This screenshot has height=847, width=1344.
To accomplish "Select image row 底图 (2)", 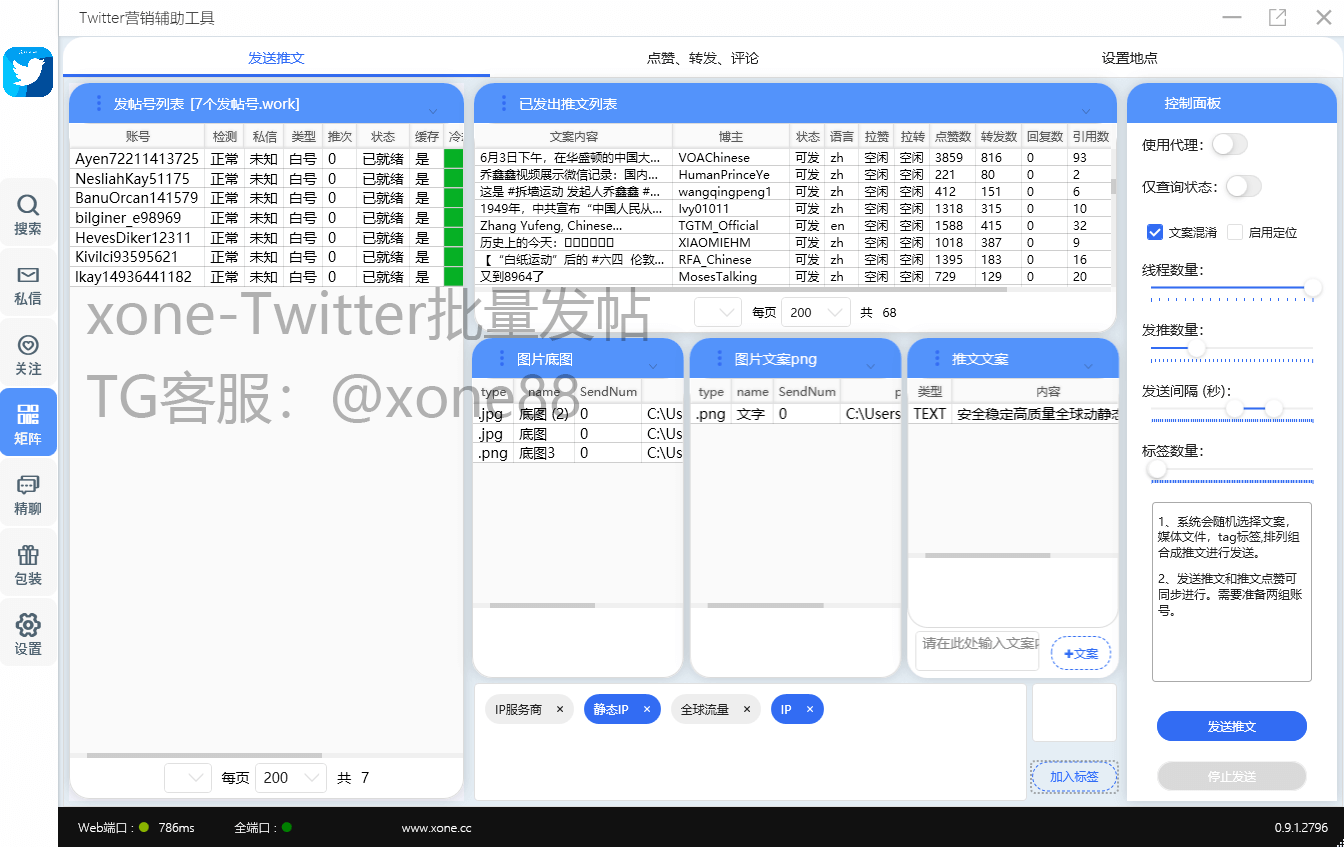I will (578, 414).
